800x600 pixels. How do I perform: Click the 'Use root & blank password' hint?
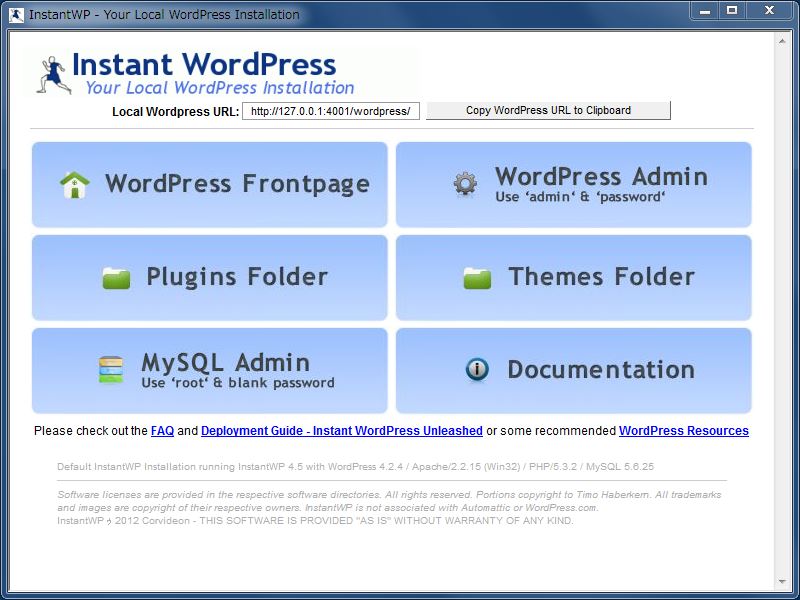(238, 383)
